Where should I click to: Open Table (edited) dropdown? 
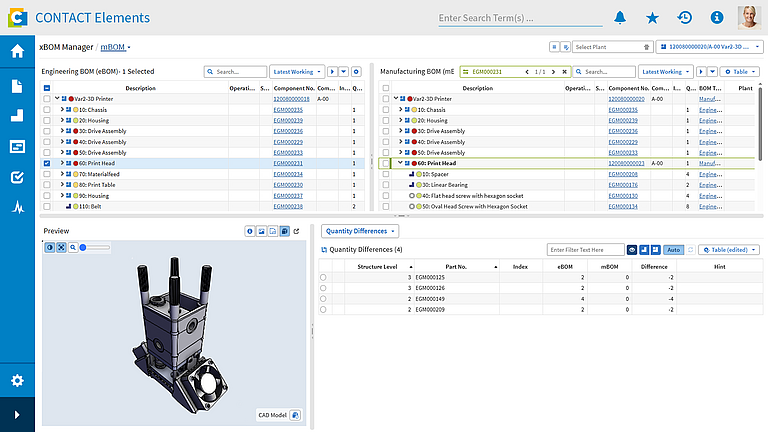click(730, 250)
